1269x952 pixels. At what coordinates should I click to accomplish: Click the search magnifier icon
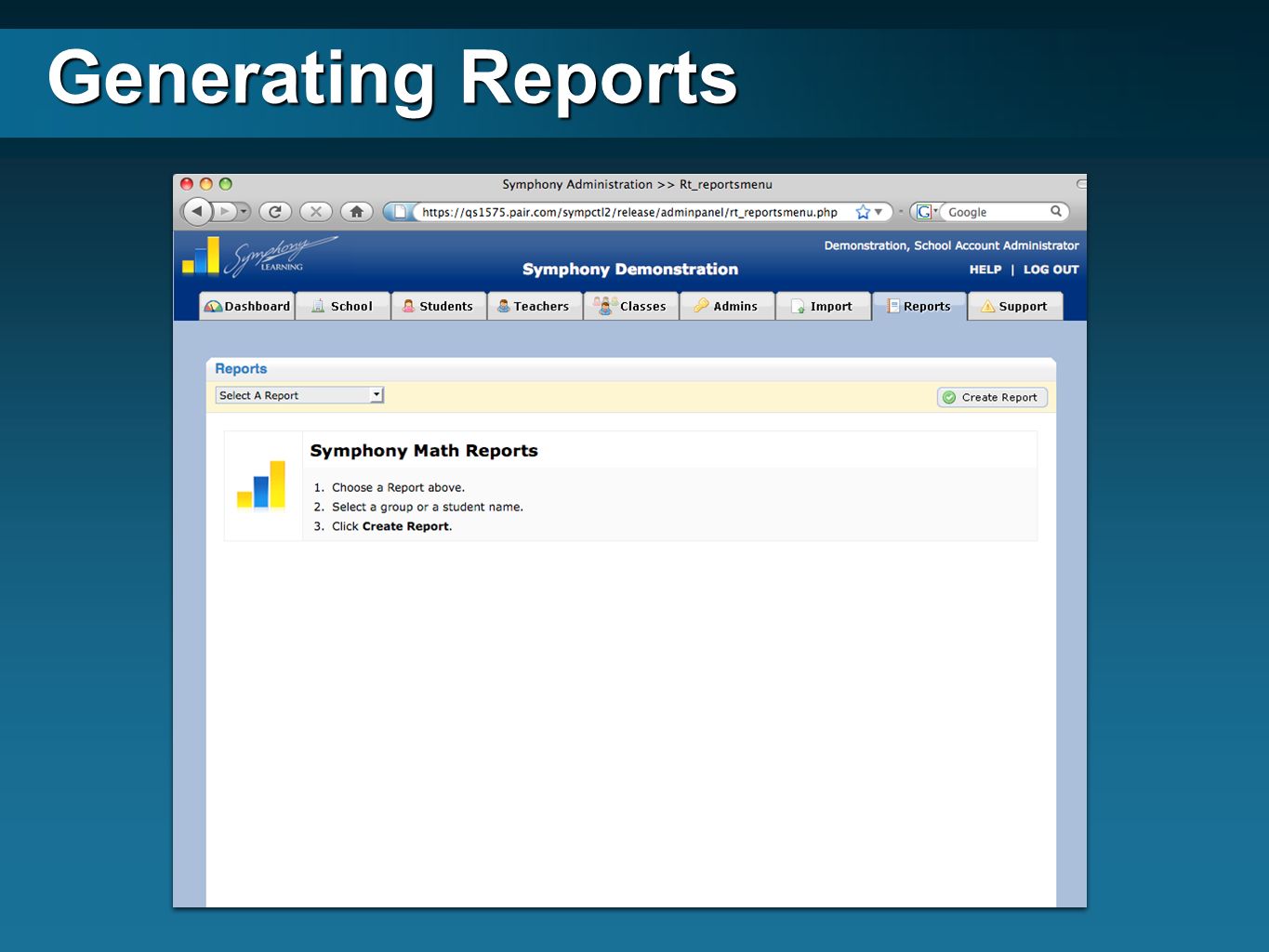coord(1056,211)
